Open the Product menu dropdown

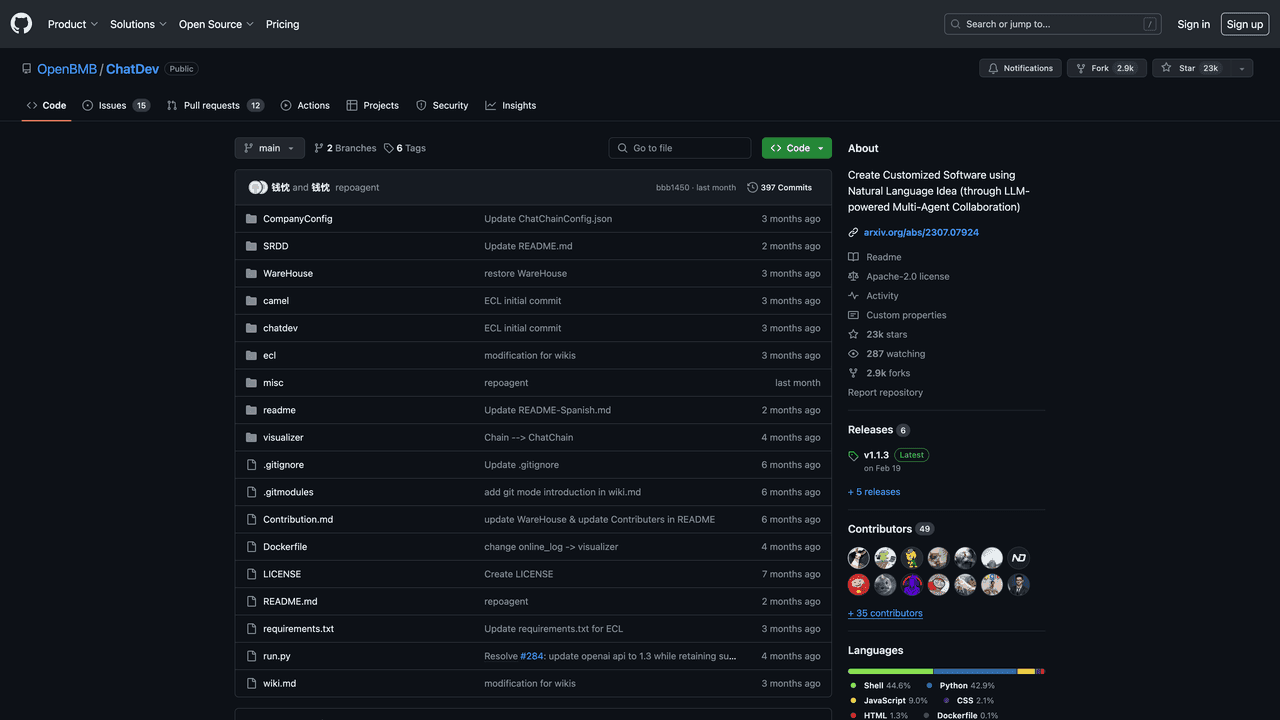coord(73,24)
